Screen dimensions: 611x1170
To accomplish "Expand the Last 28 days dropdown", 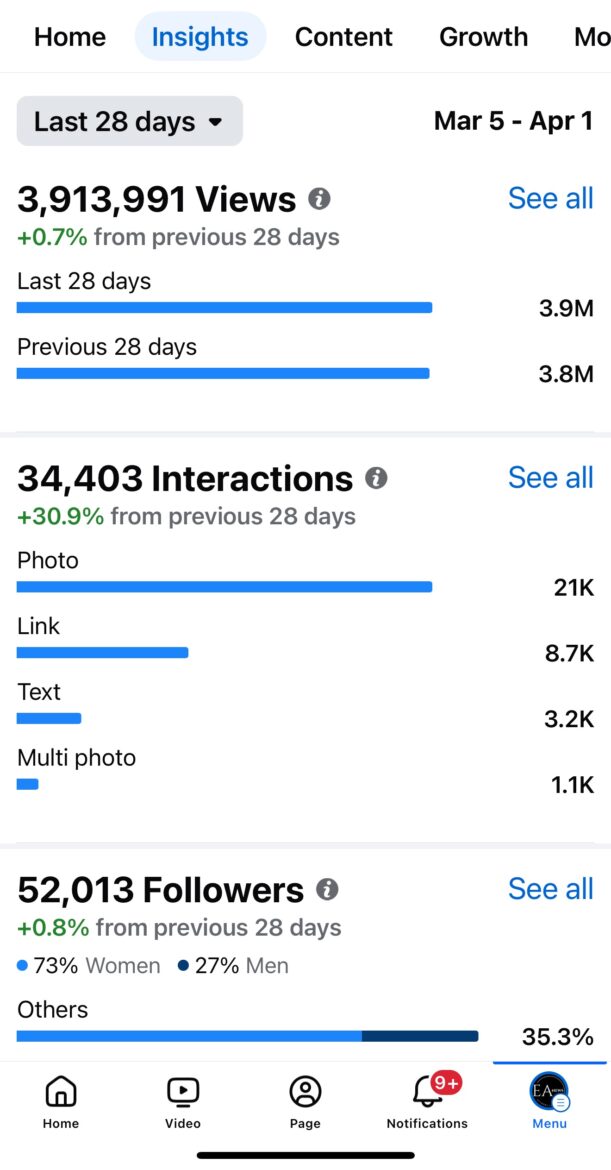I will 129,122.
